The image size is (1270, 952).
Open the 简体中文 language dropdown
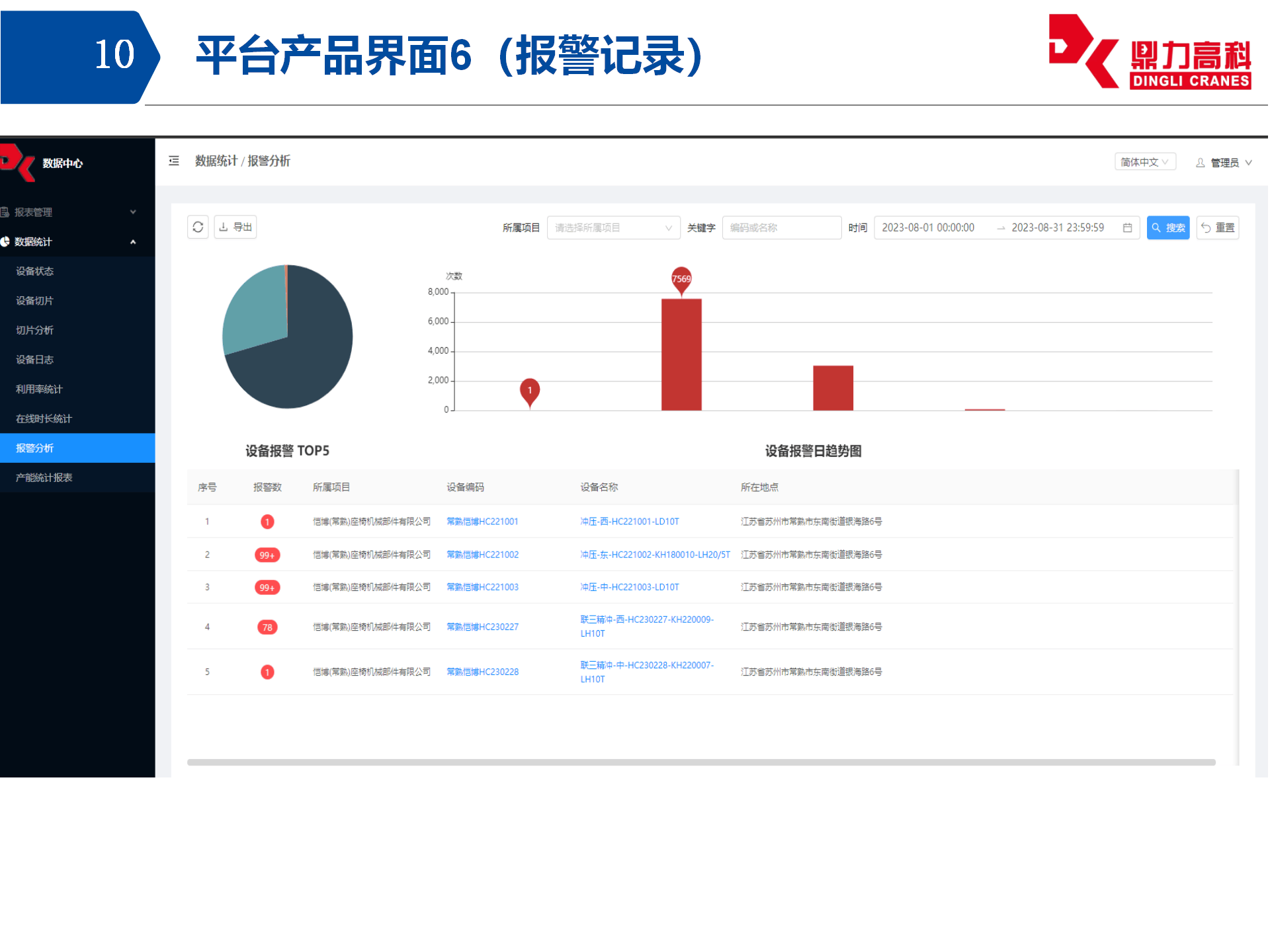1144,162
